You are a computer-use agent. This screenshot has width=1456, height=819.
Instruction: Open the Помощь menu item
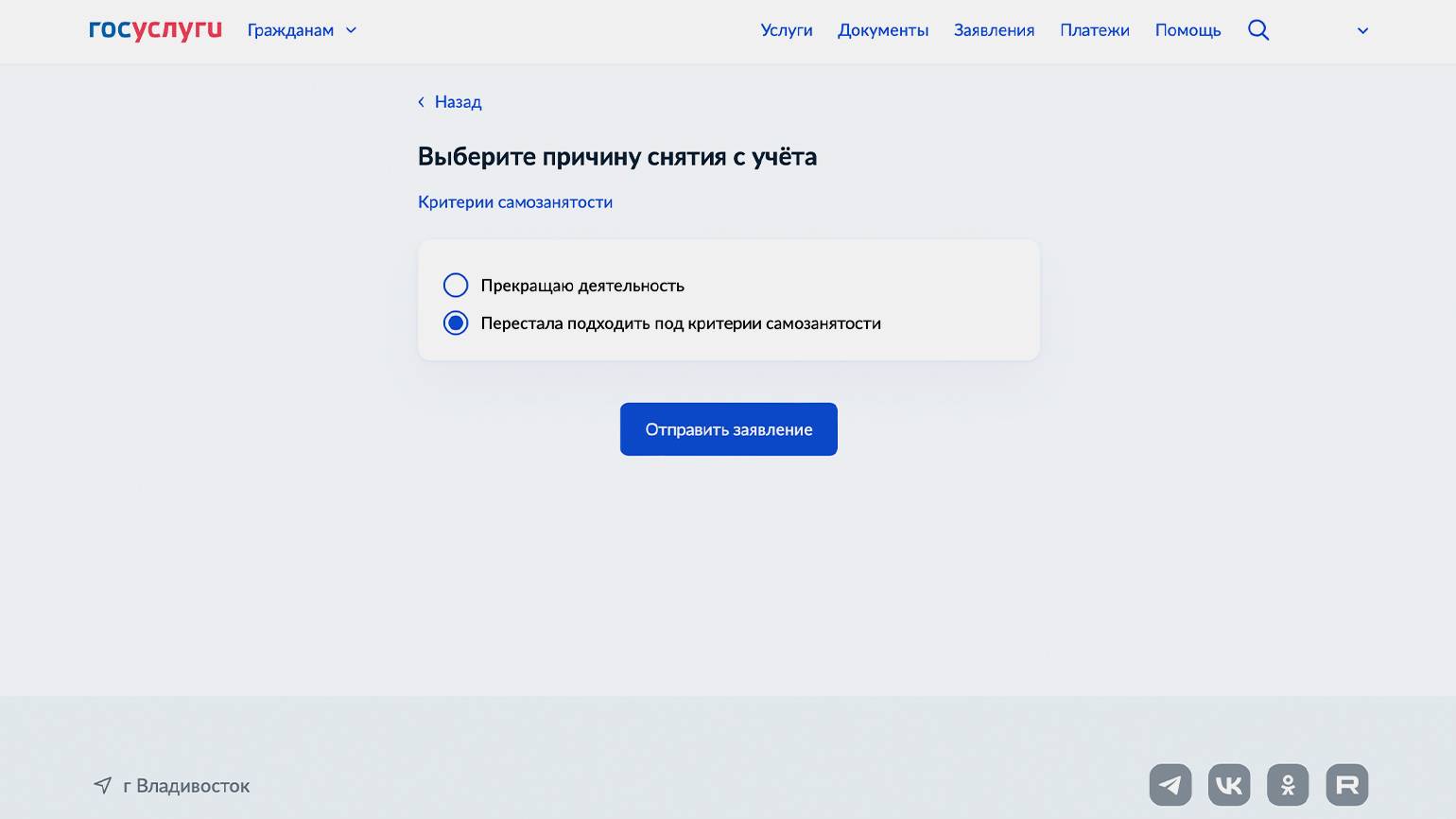click(x=1187, y=30)
